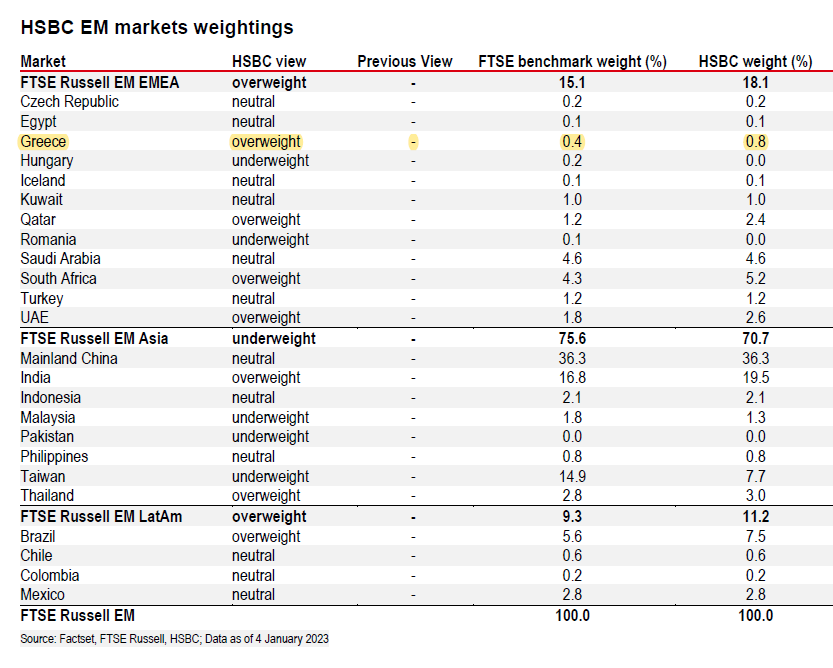
Task: Select the 'Czech Republic' market cell
Action: coord(70,102)
